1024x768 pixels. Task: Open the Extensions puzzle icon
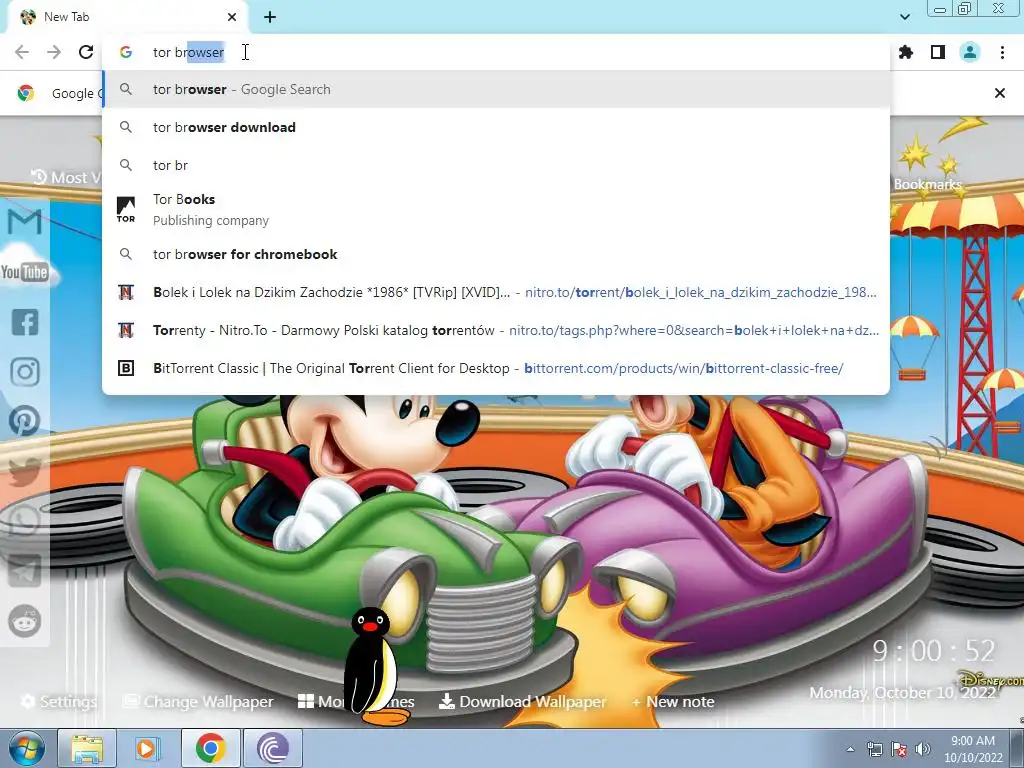click(x=906, y=52)
